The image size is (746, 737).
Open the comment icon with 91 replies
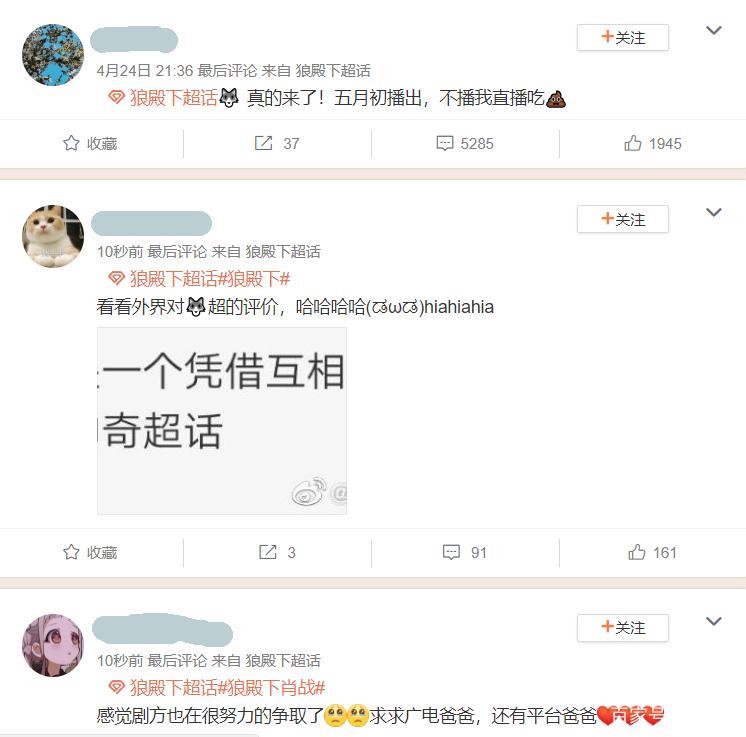pyautogui.click(x=451, y=552)
